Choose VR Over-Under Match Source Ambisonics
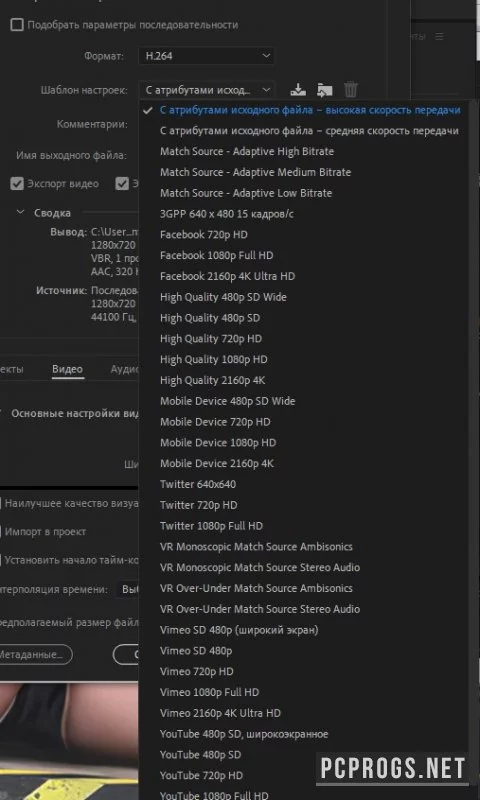480x800 pixels. (x=256, y=588)
